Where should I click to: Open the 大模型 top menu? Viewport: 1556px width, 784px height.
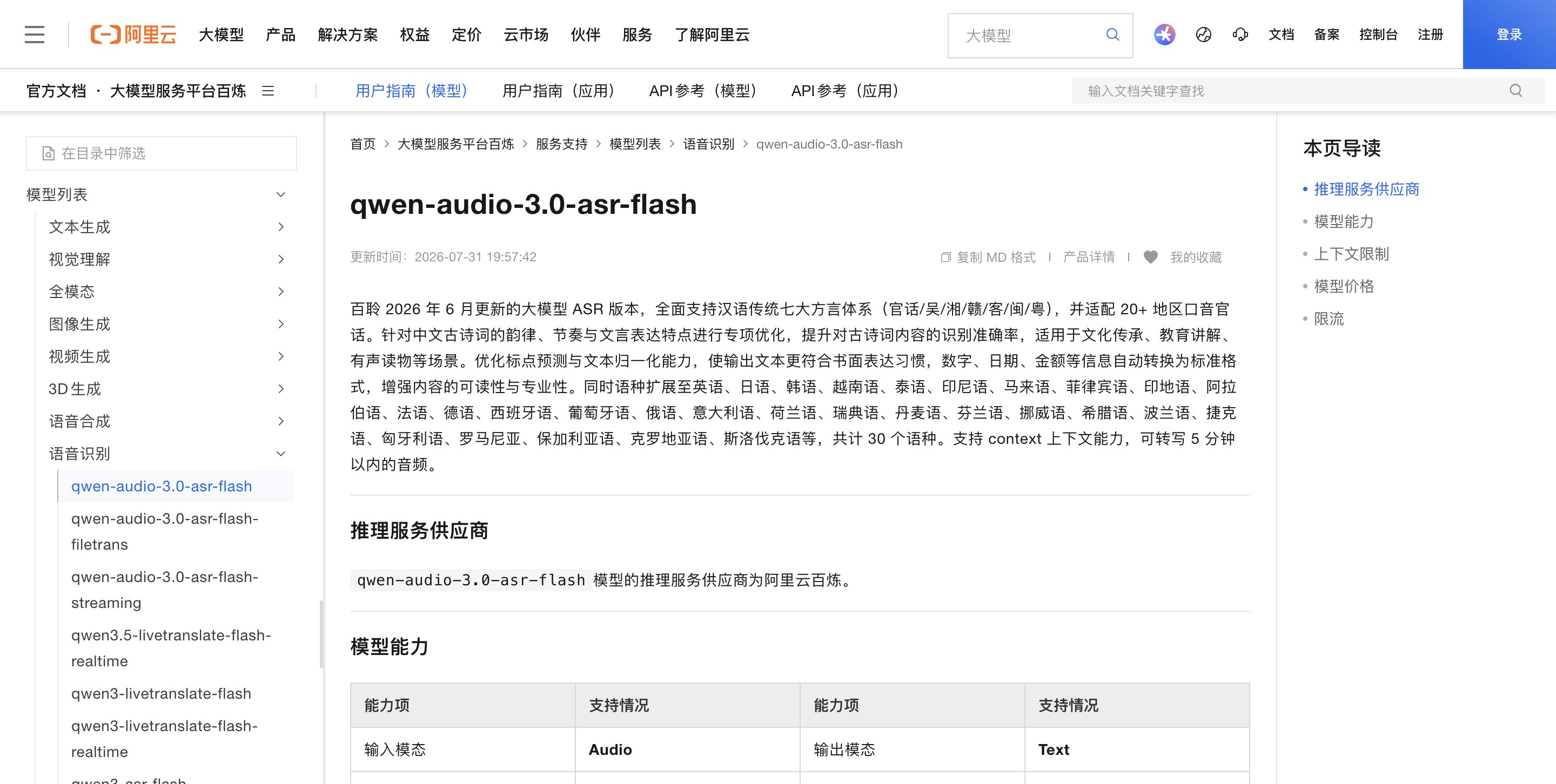click(x=221, y=35)
